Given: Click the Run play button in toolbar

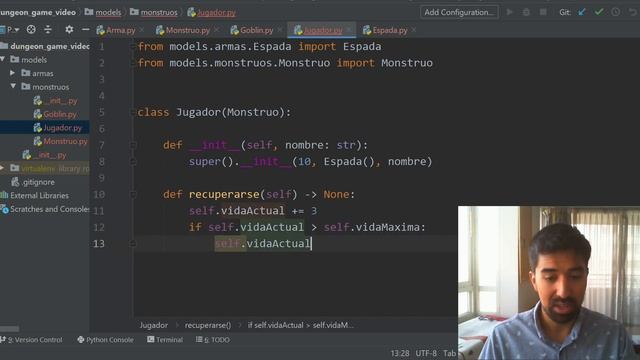Looking at the screenshot, I should click(509, 12).
